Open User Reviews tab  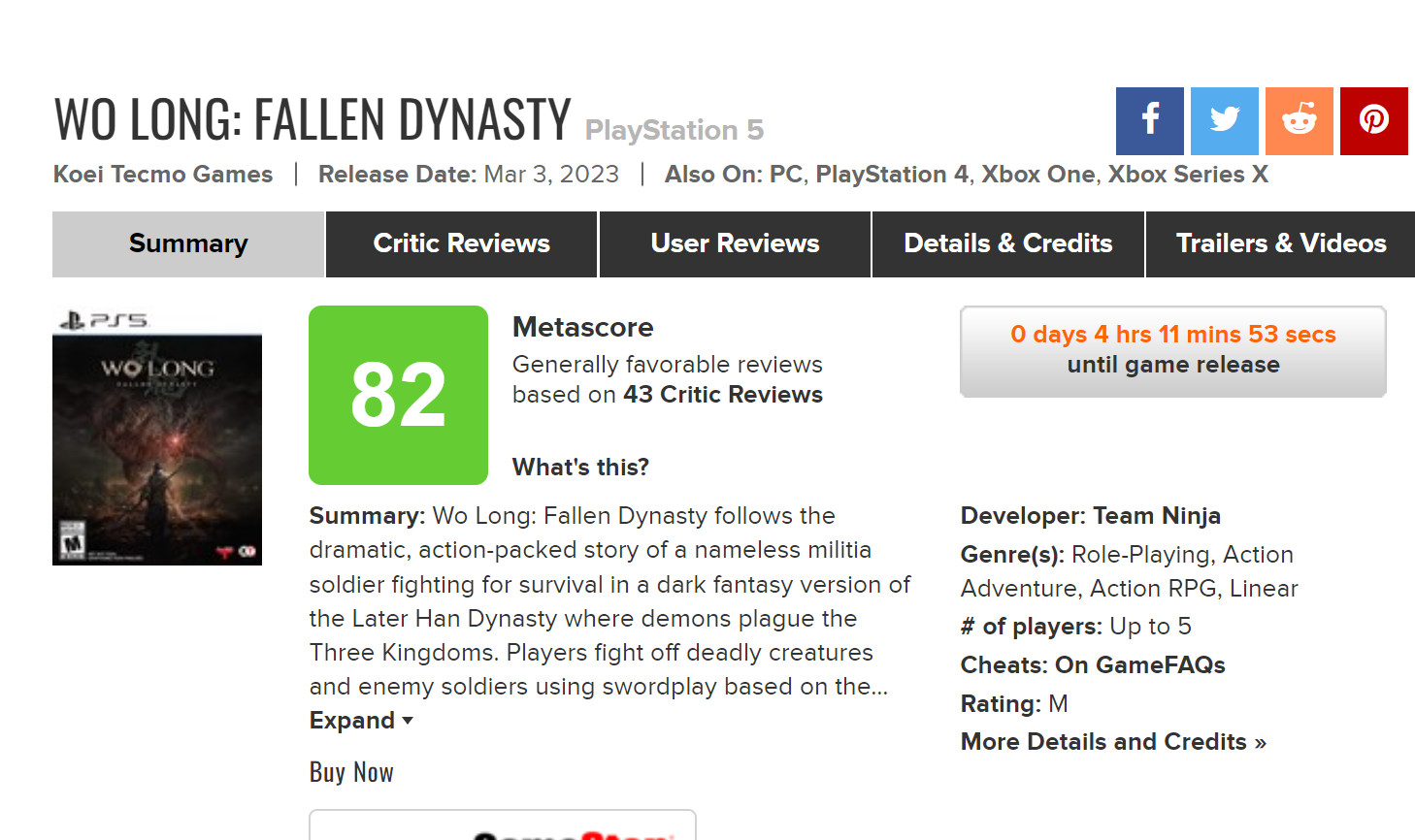[736, 244]
